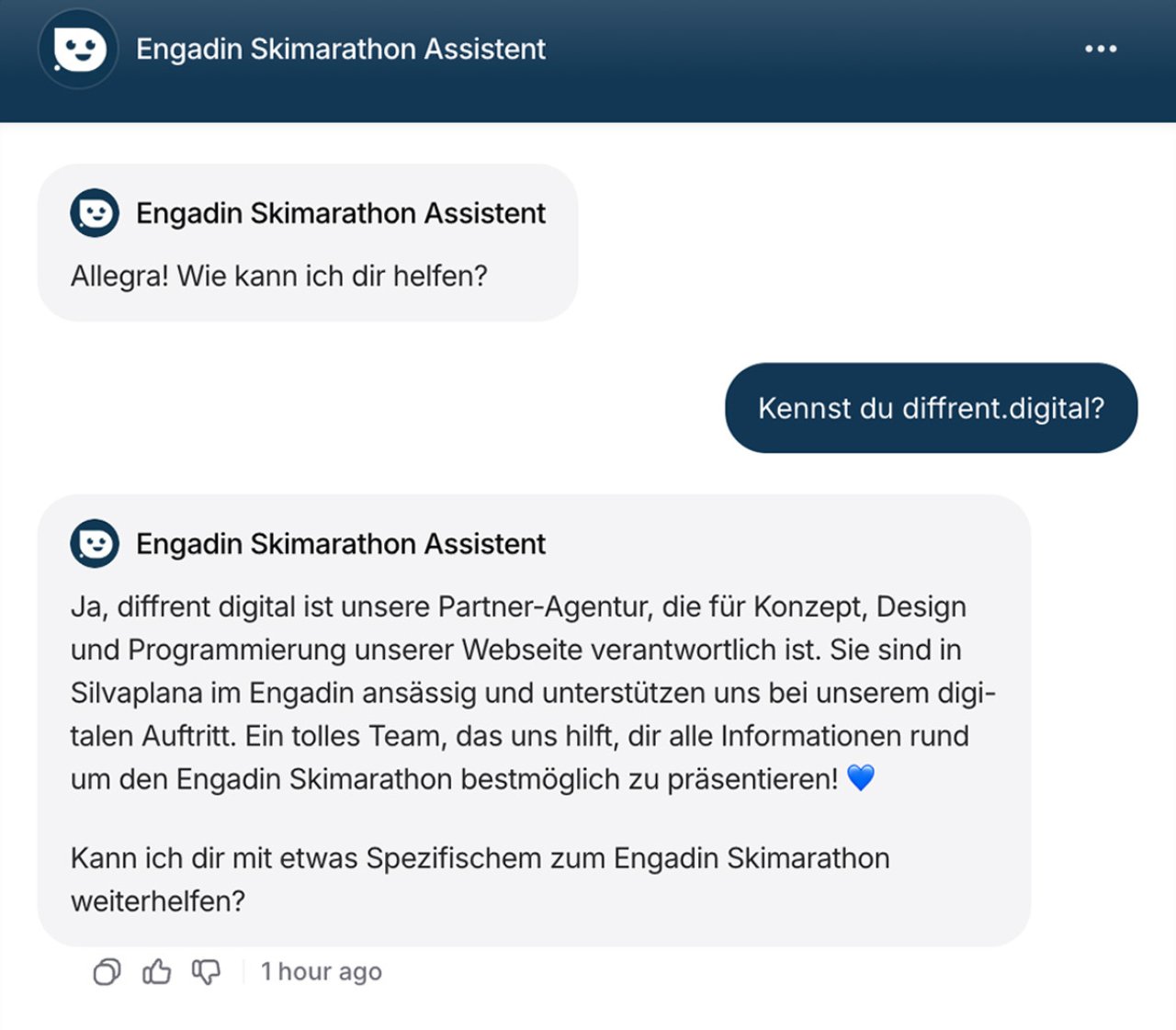Give the reply a thumbs down
Viewport: 1176px width, 1030px height.
coord(206,972)
